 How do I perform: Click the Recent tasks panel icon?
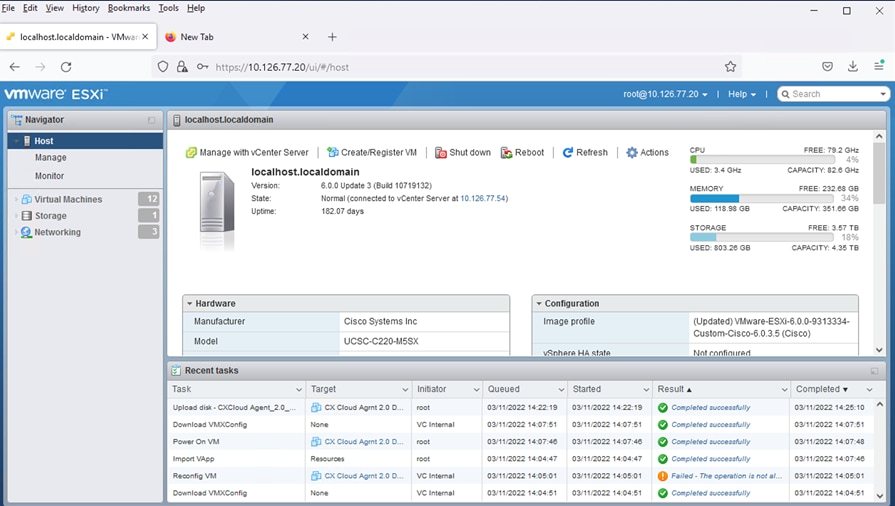[176, 371]
